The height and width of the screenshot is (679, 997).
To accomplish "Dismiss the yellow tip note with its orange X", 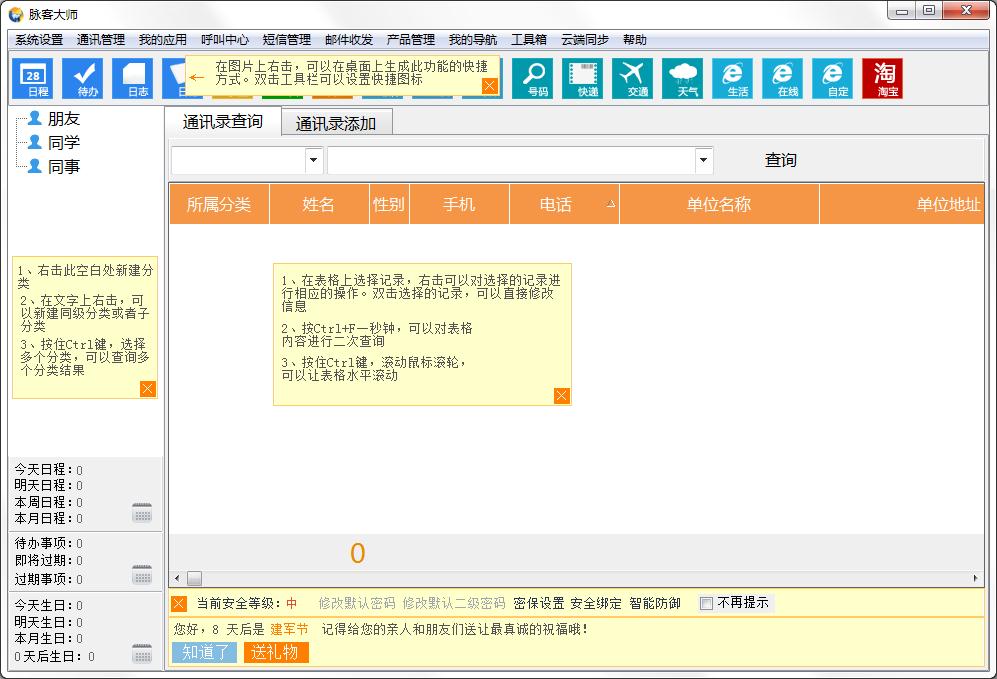I will click(x=560, y=396).
